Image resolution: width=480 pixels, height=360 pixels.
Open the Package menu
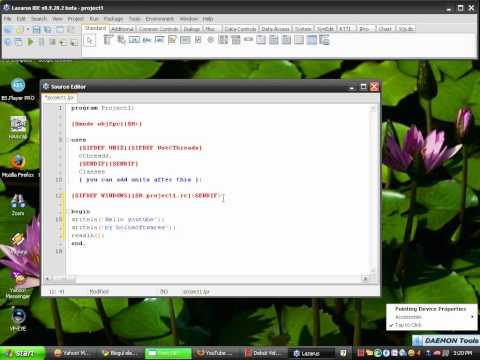point(113,19)
